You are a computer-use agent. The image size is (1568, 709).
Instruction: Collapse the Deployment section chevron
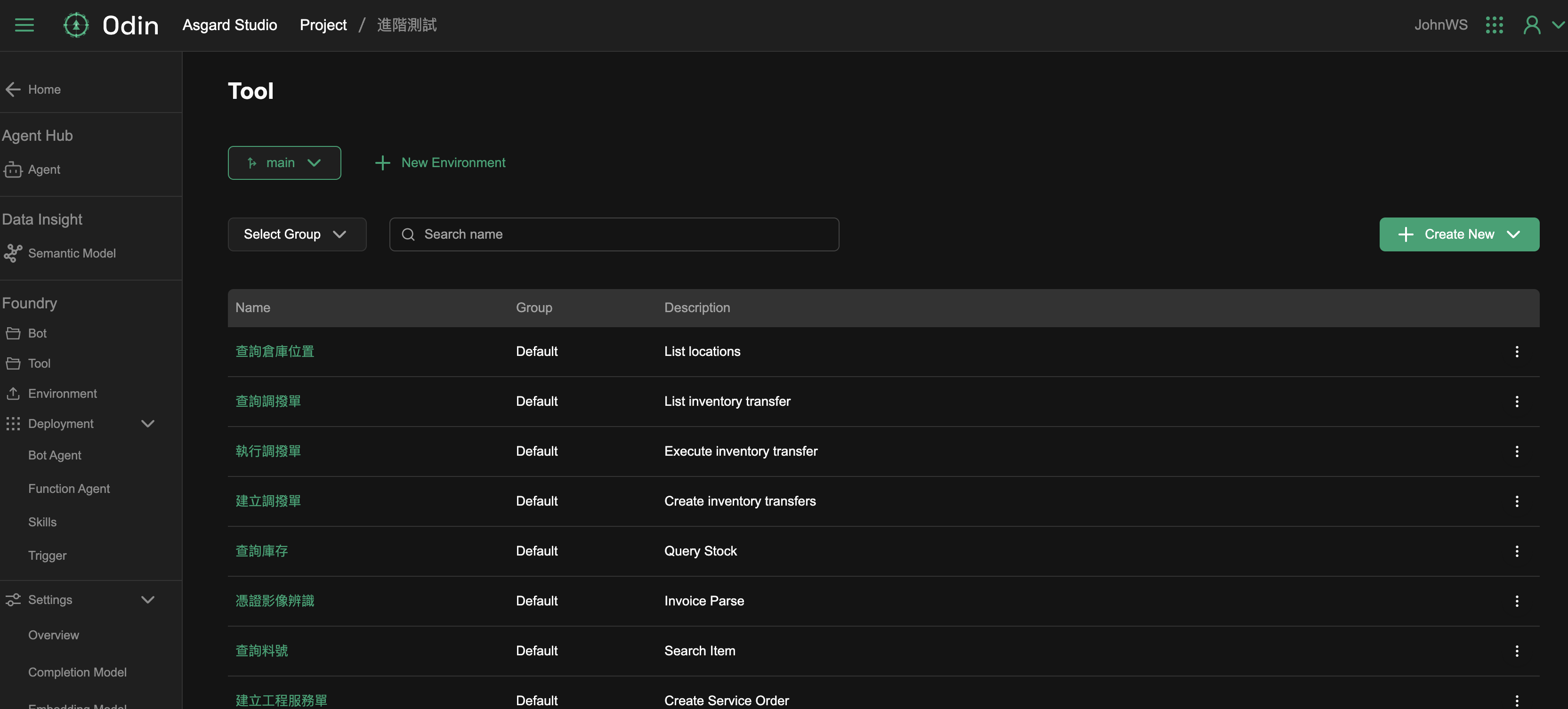coord(147,424)
